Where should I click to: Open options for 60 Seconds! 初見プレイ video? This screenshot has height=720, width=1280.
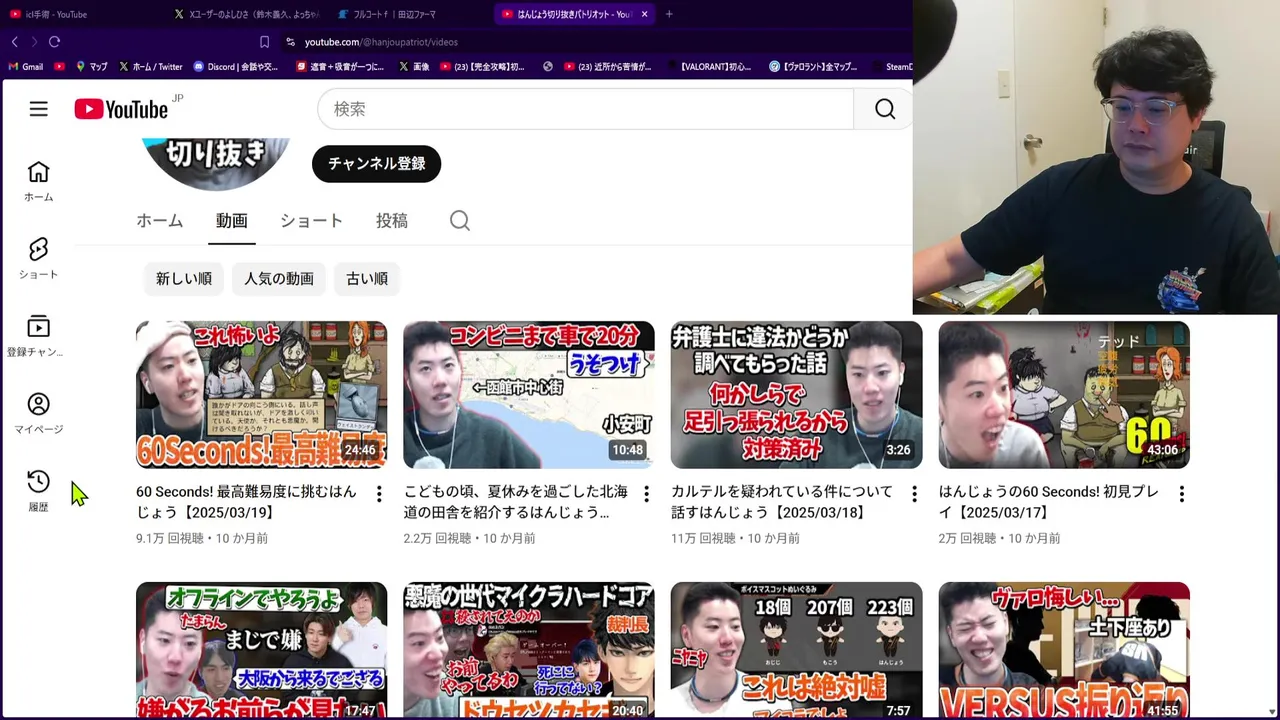click(1181, 494)
